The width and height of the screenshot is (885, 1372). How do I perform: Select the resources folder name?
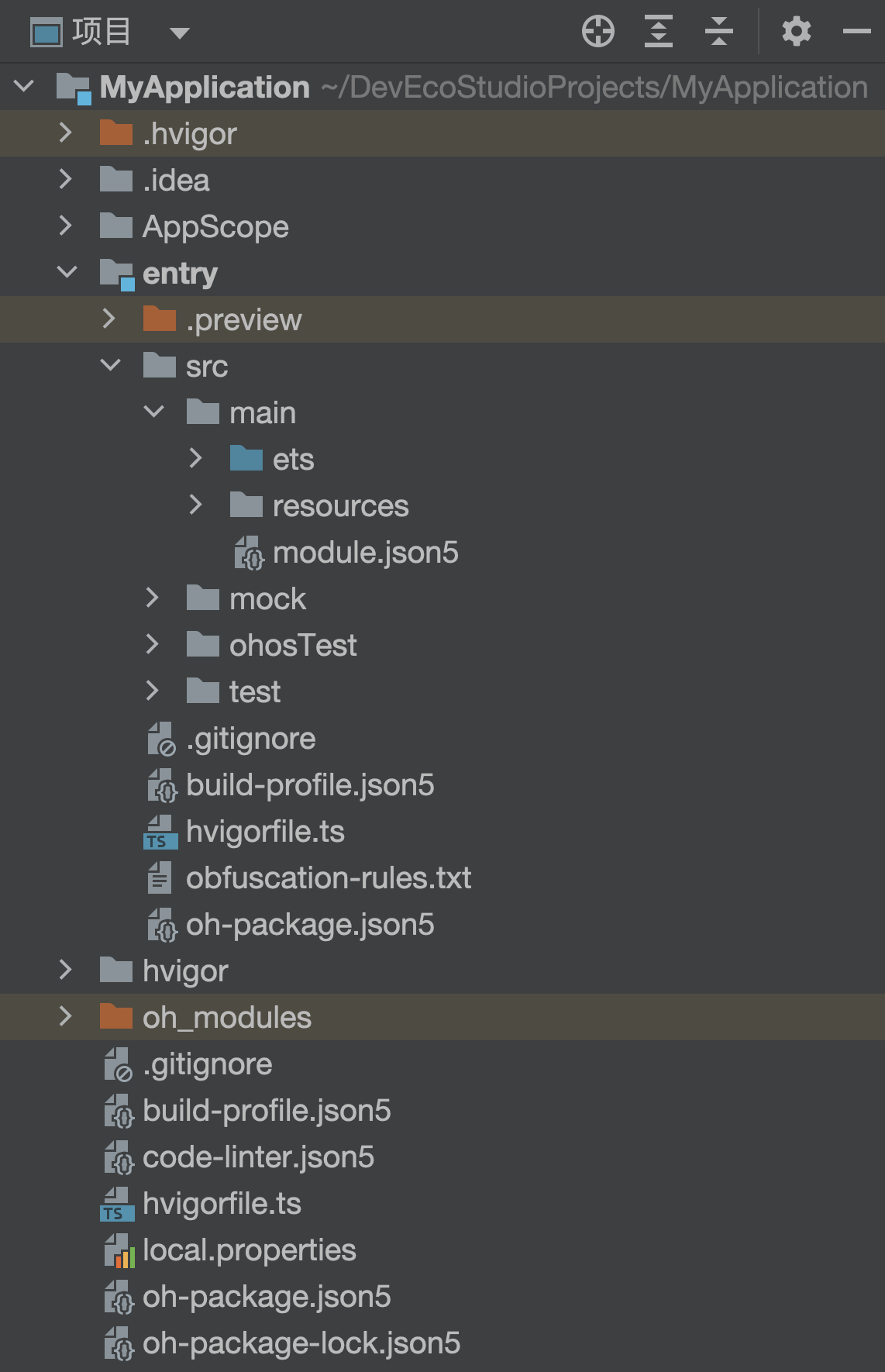click(341, 505)
